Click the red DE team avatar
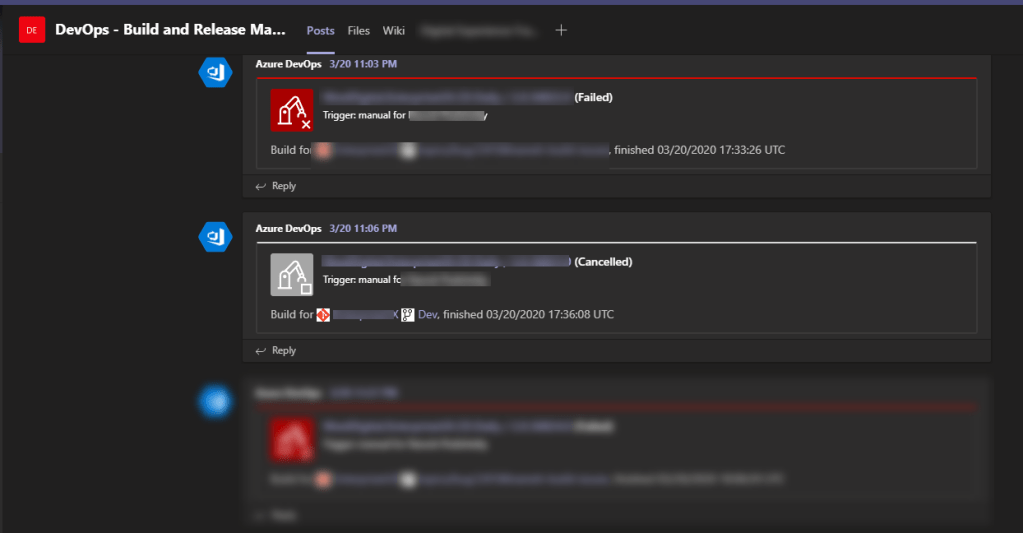Screen dimensions: 1023x533 pyautogui.click(x=32, y=31)
